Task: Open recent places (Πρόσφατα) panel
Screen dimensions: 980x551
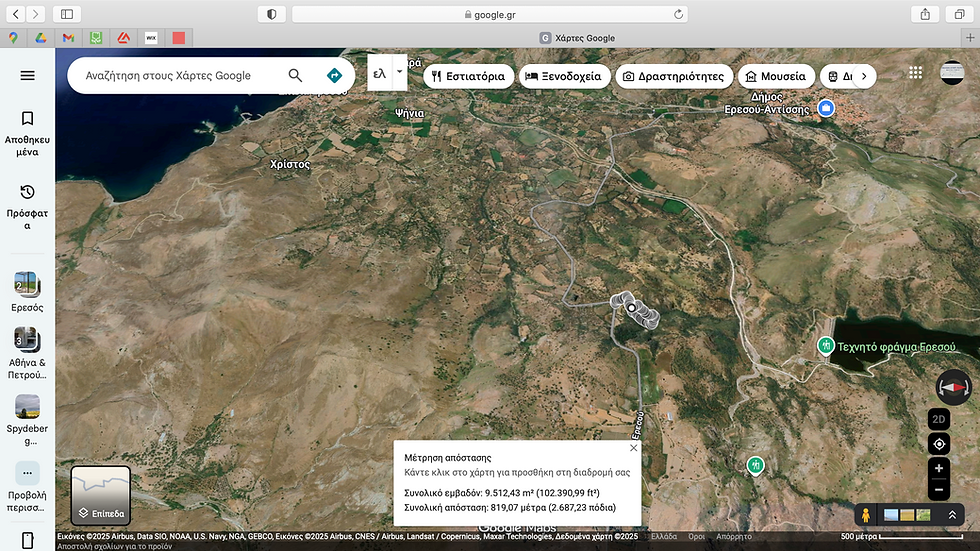Action: point(28,207)
